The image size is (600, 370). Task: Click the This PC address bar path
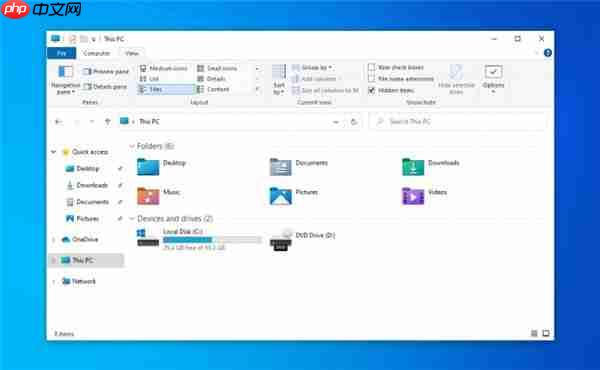pyautogui.click(x=149, y=122)
